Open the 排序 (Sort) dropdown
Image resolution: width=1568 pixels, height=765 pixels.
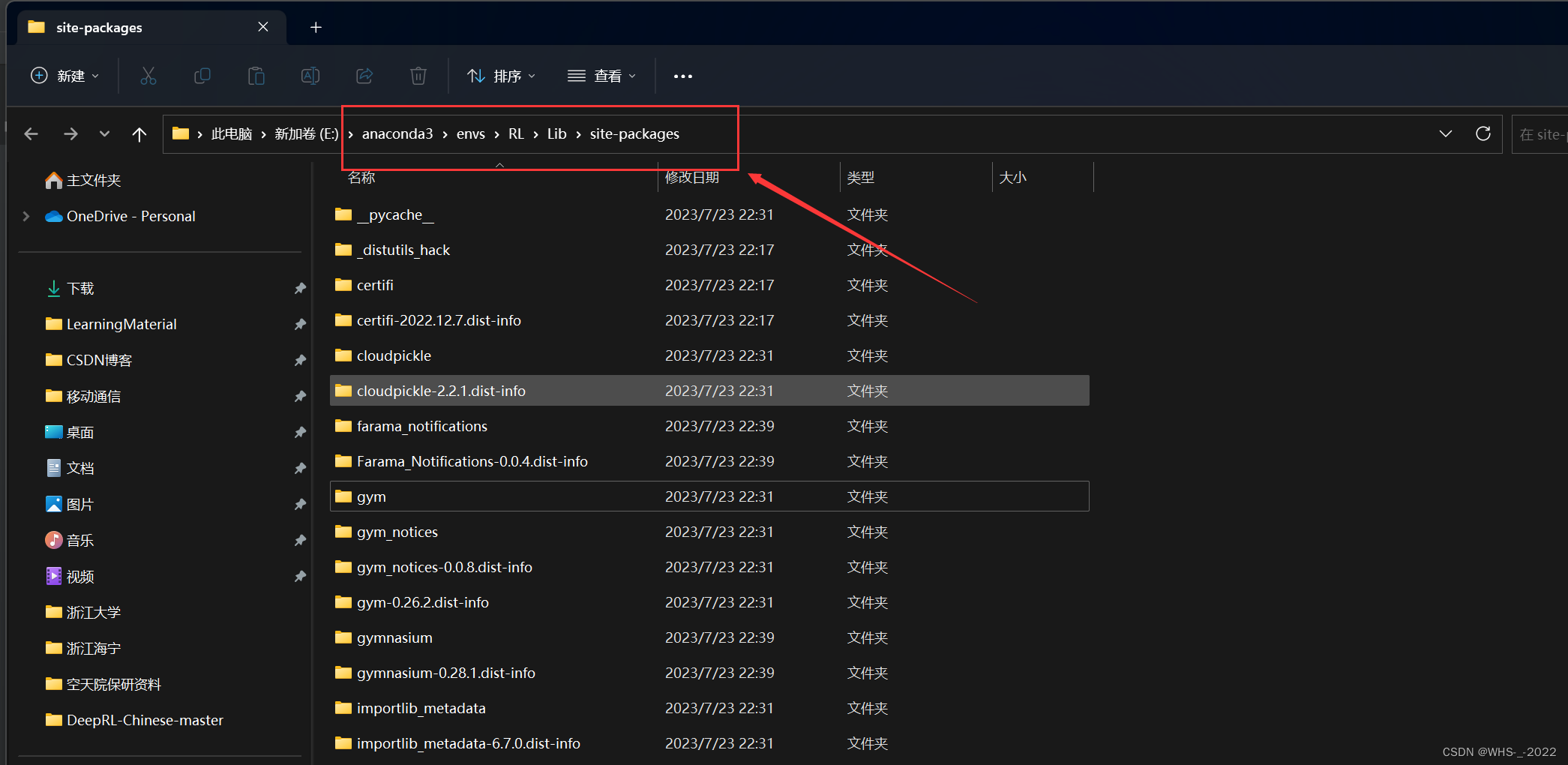[502, 76]
